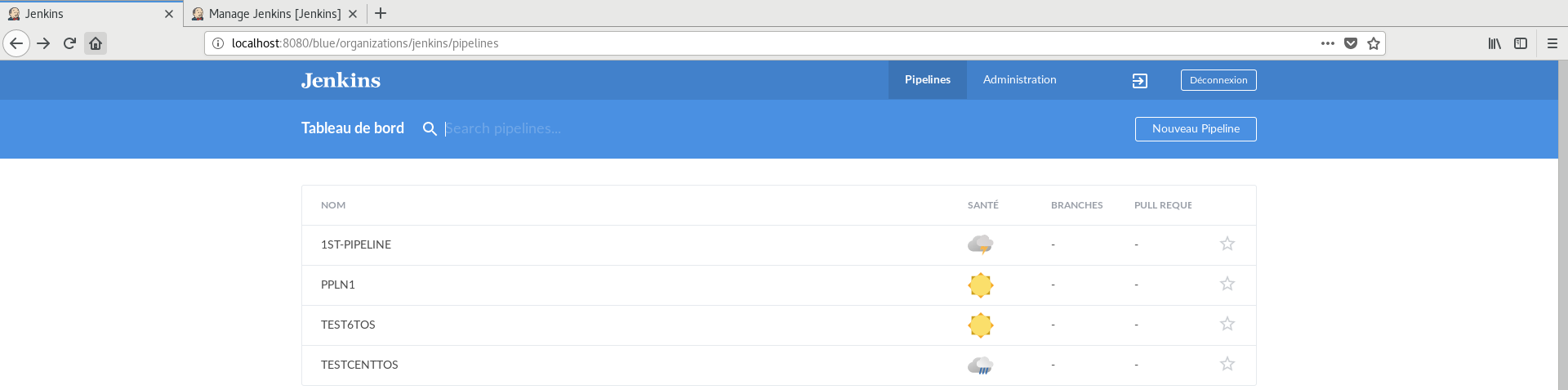Click the search magnifier icon
Viewport: 1568px width, 390px height.
430,128
